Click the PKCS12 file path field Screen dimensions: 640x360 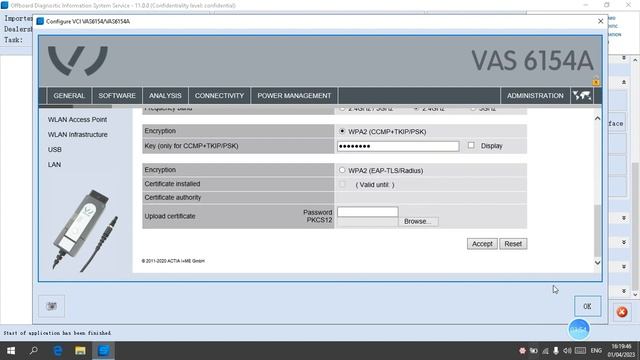[x=367, y=222]
